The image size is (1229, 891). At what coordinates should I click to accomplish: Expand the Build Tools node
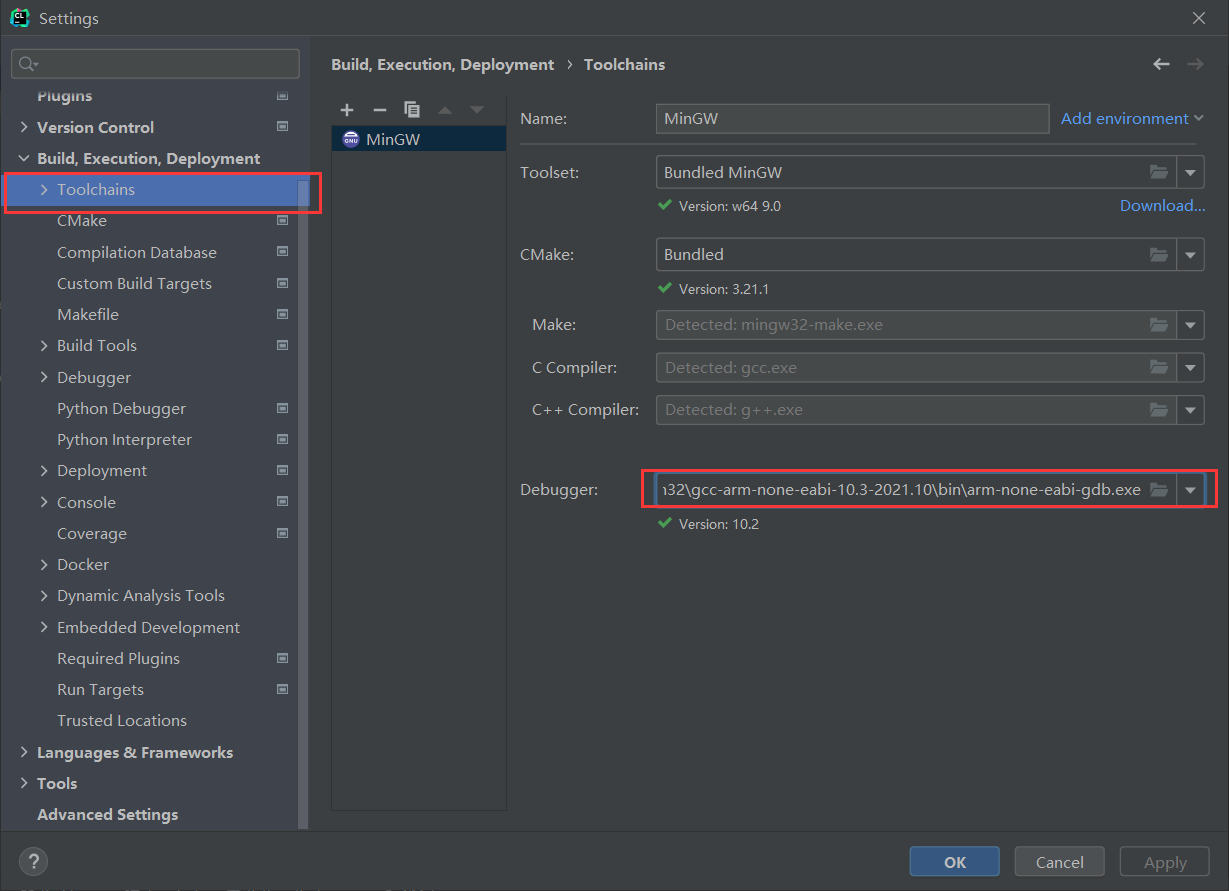click(44, 345)
